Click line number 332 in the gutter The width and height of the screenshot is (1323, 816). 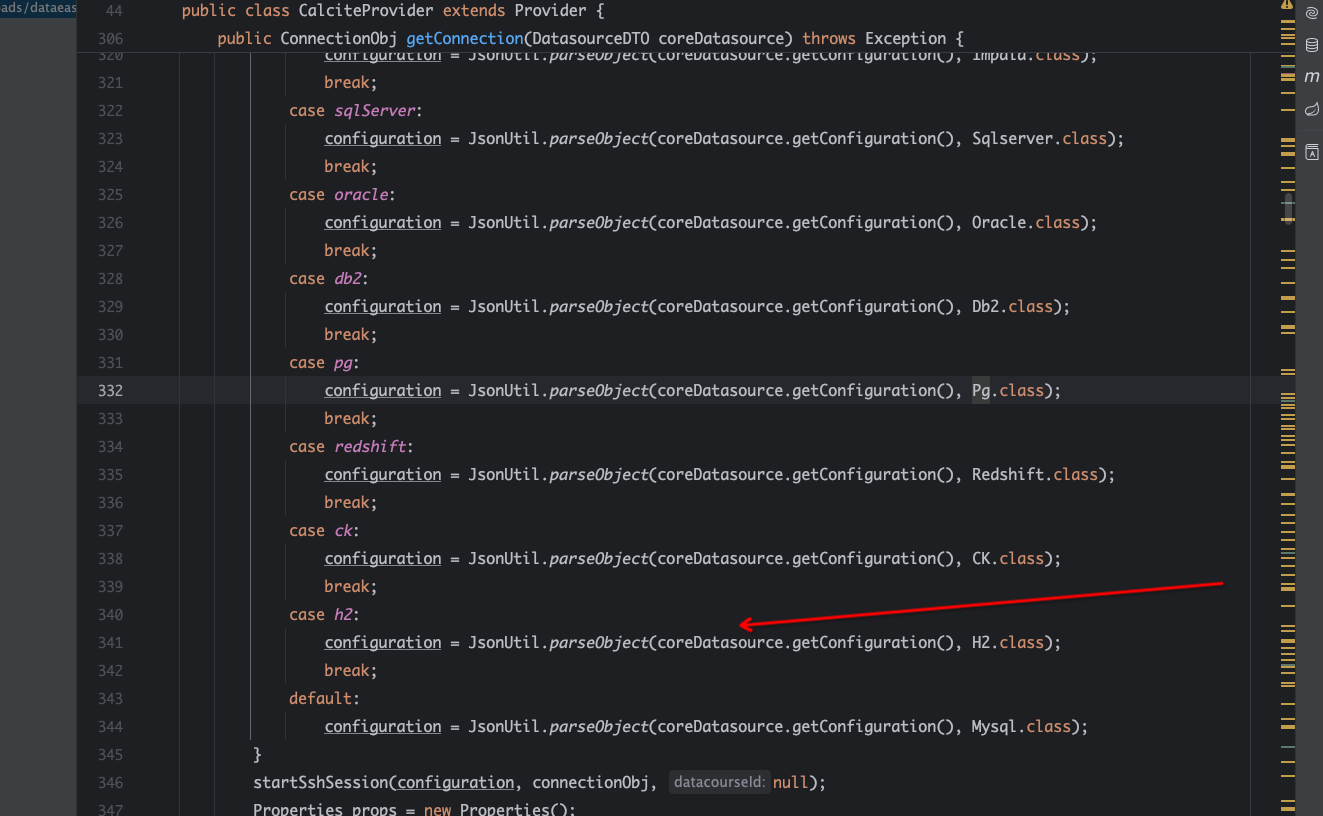point(110,391)
